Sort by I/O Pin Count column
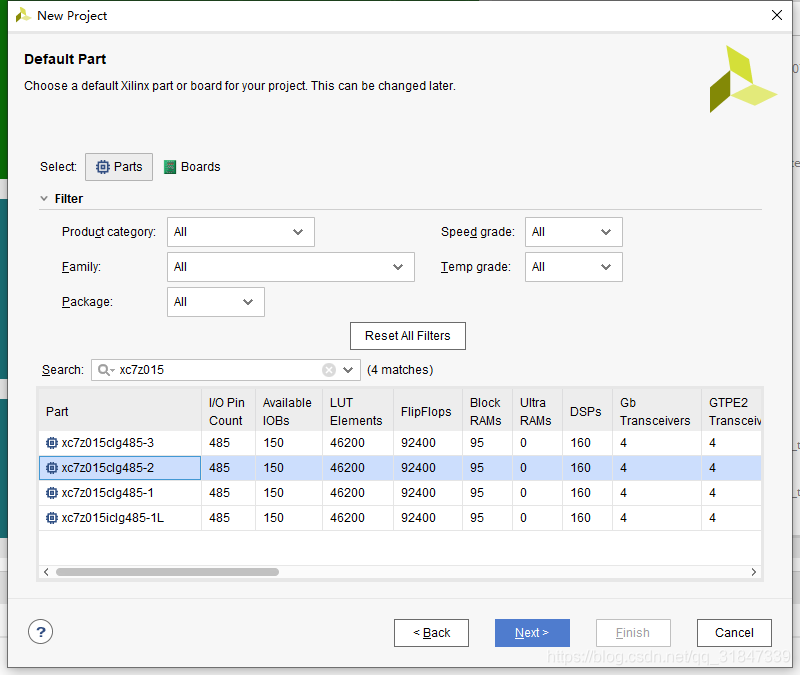The height and width of the screenshot is (675, 800). tap(228, 411)
